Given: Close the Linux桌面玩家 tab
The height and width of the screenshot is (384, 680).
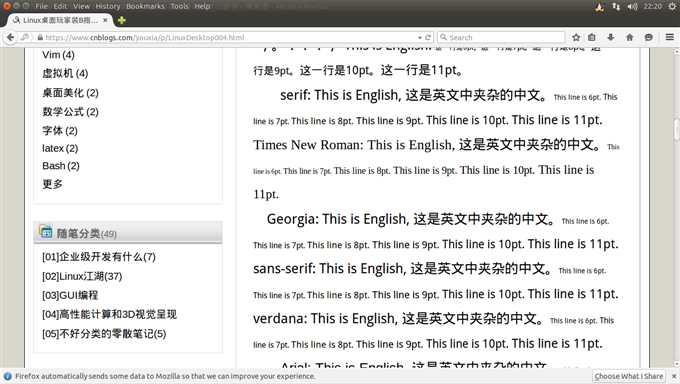Looking at the screenshot, I should pyautogui.click(x=105, y=20).
